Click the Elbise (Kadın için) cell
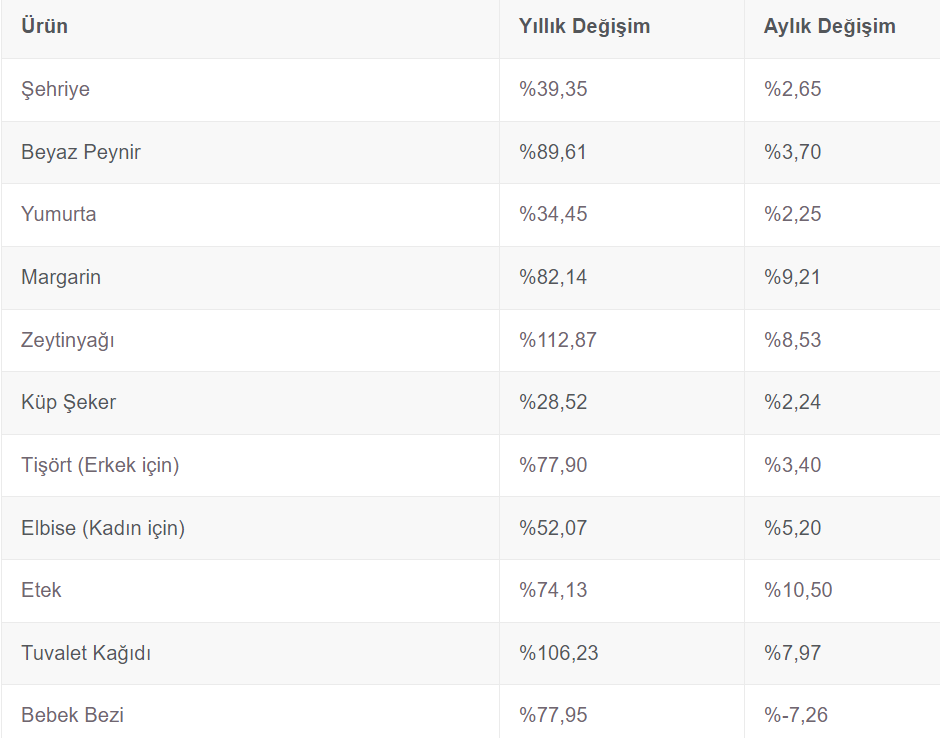Viewport: 940px width, 738px height. 103,528
